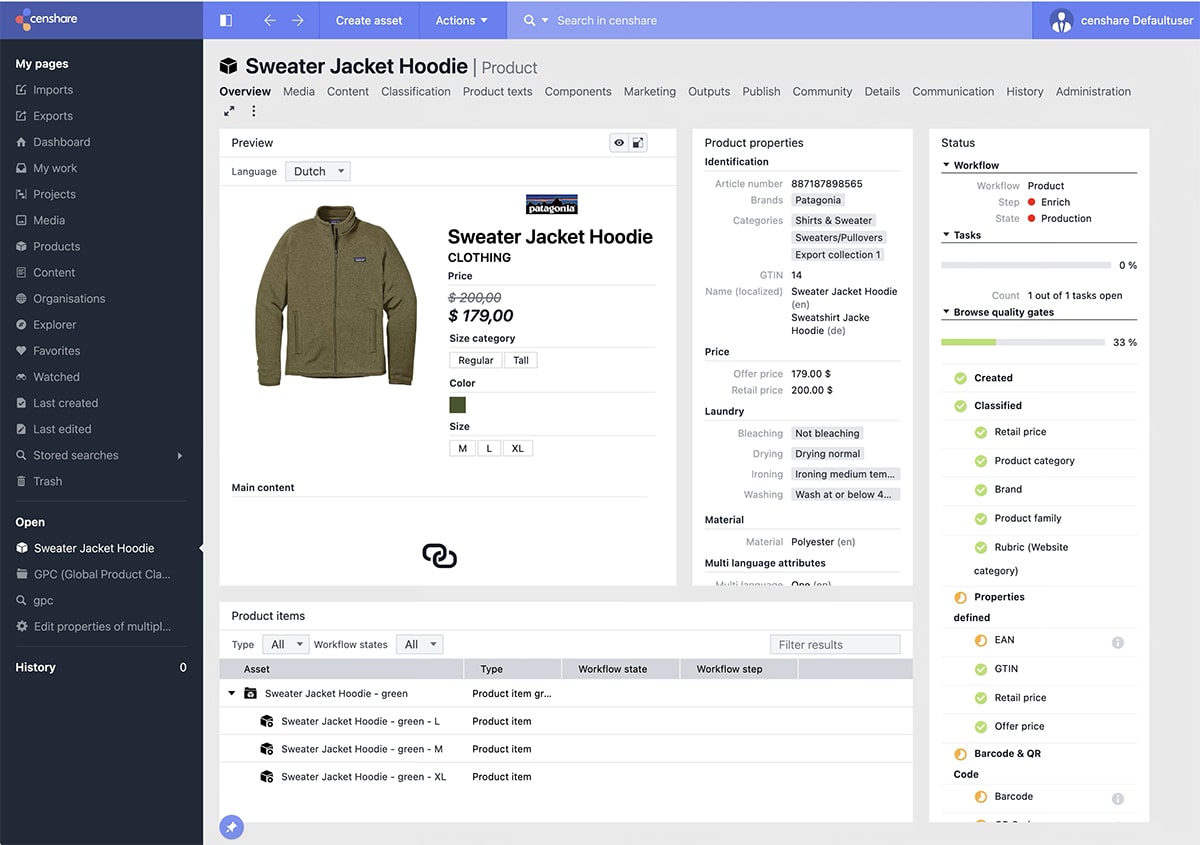Expand the Stored searches submenu arrow
Screen dimensions: 1200x845
(x=180, y=456)
